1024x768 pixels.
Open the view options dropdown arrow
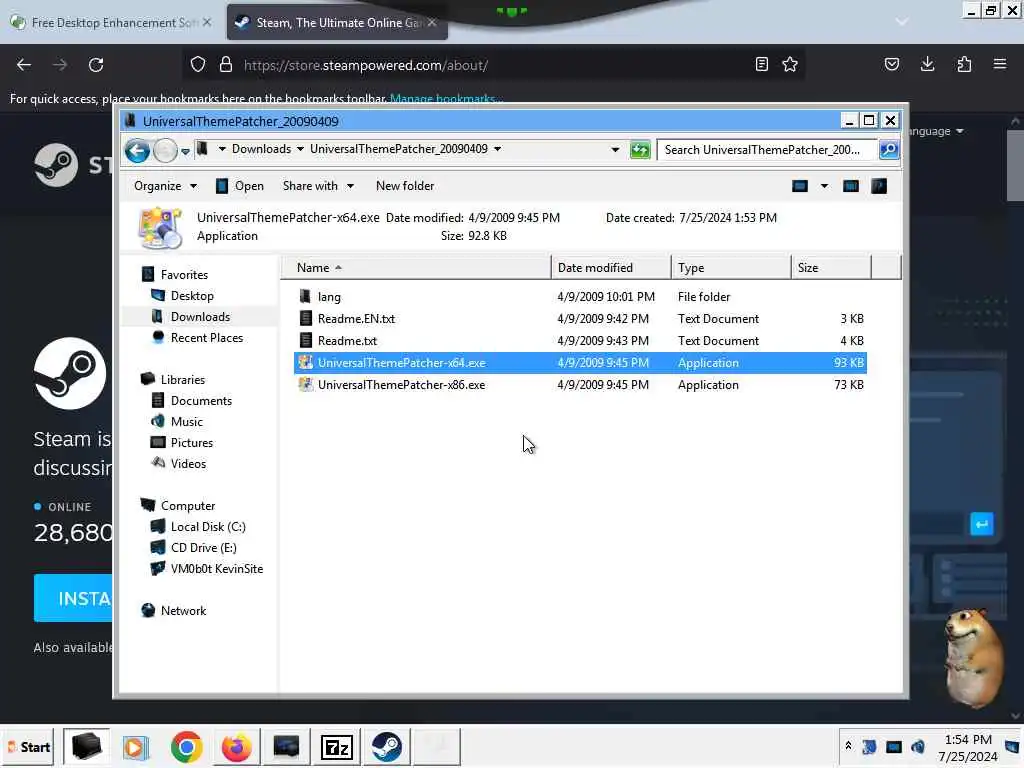824,186
